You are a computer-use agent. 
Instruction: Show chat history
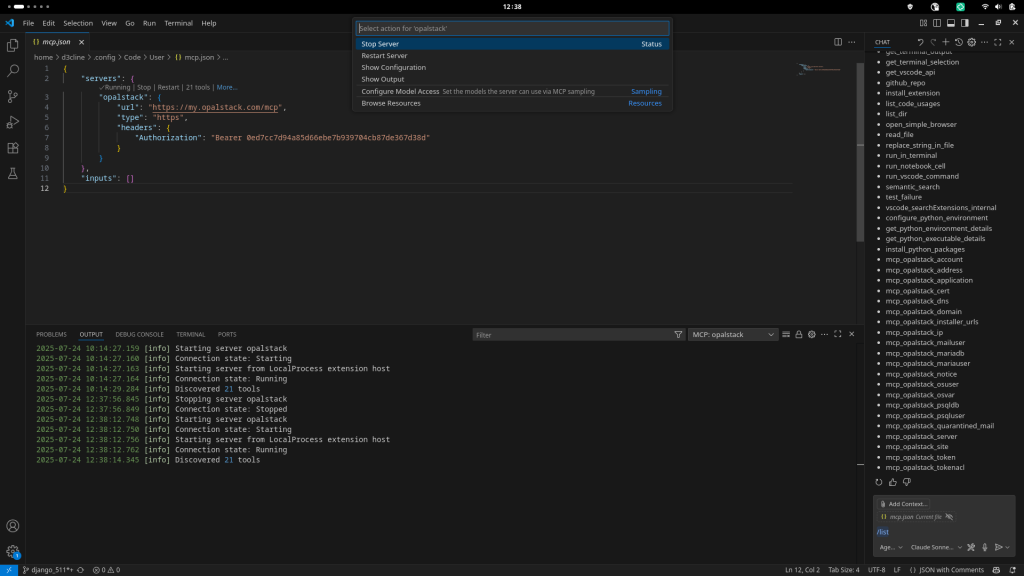click(959, 42)
